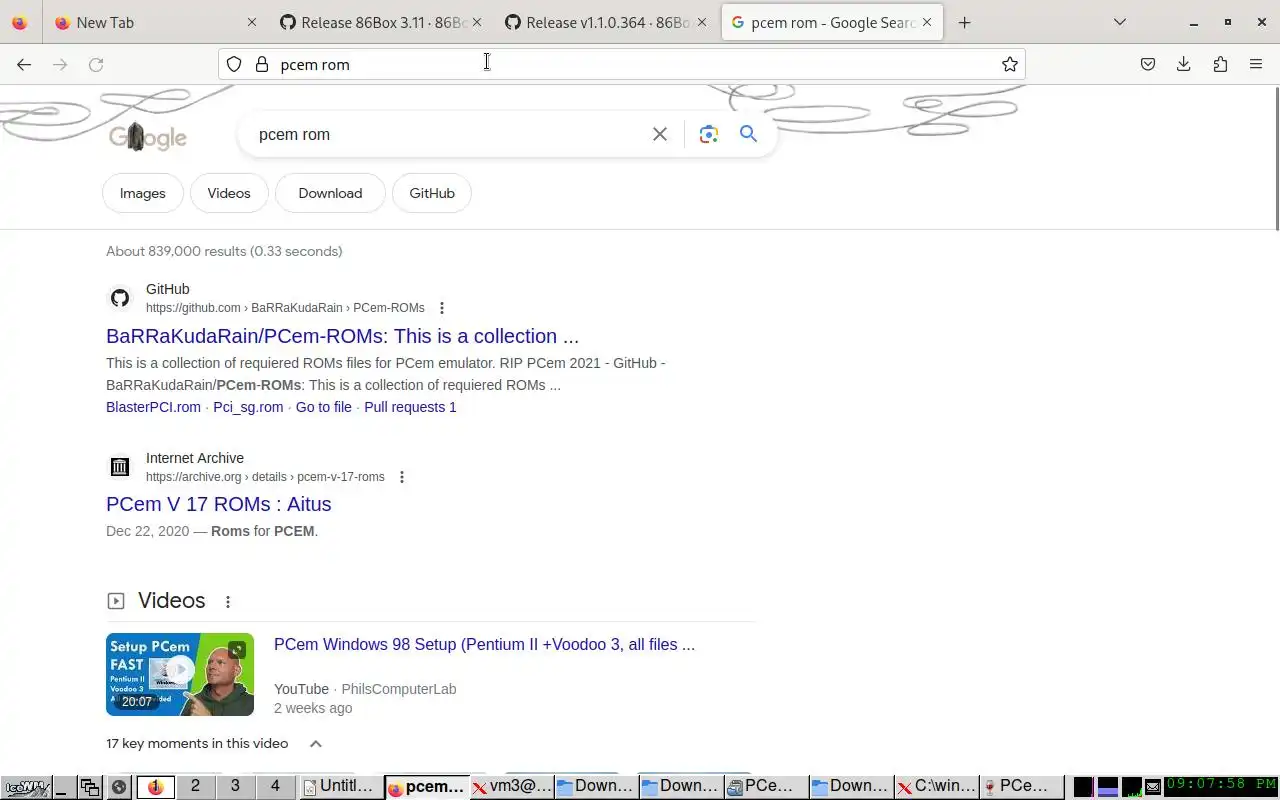Image resolution: width=1280 pixels, height=800 pixels.
Task: Click GitHub favicon beside first result
Action: pos(120,298)
